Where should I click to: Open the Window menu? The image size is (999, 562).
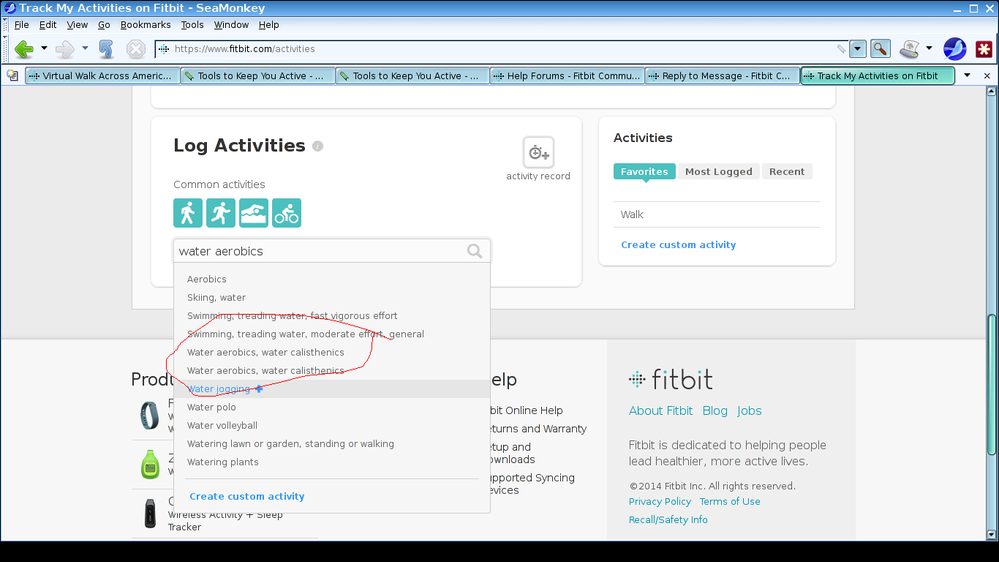pyautogui.click(x=231, y=25)
